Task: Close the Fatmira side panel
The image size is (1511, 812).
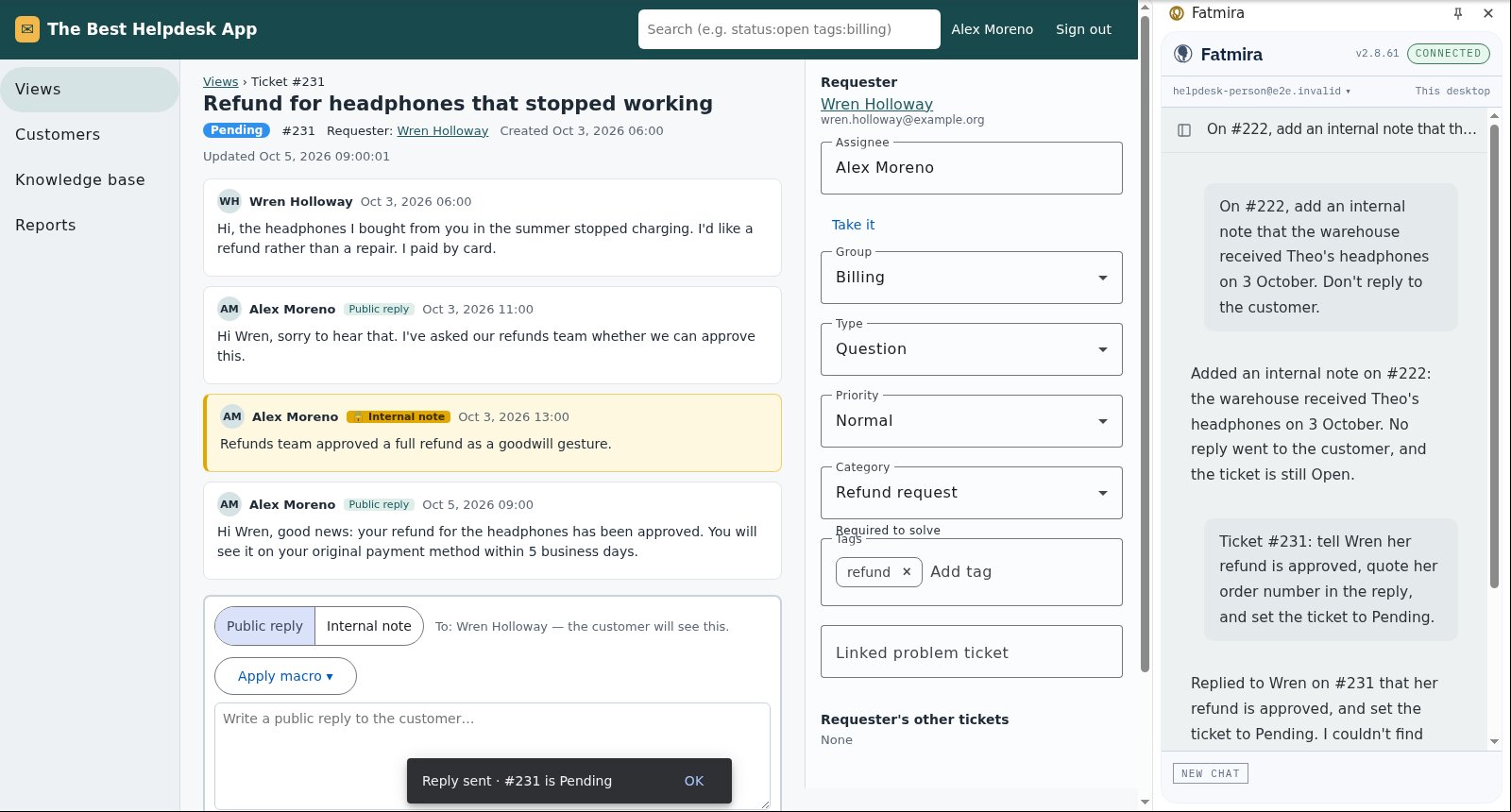Action: (1488, 13)
